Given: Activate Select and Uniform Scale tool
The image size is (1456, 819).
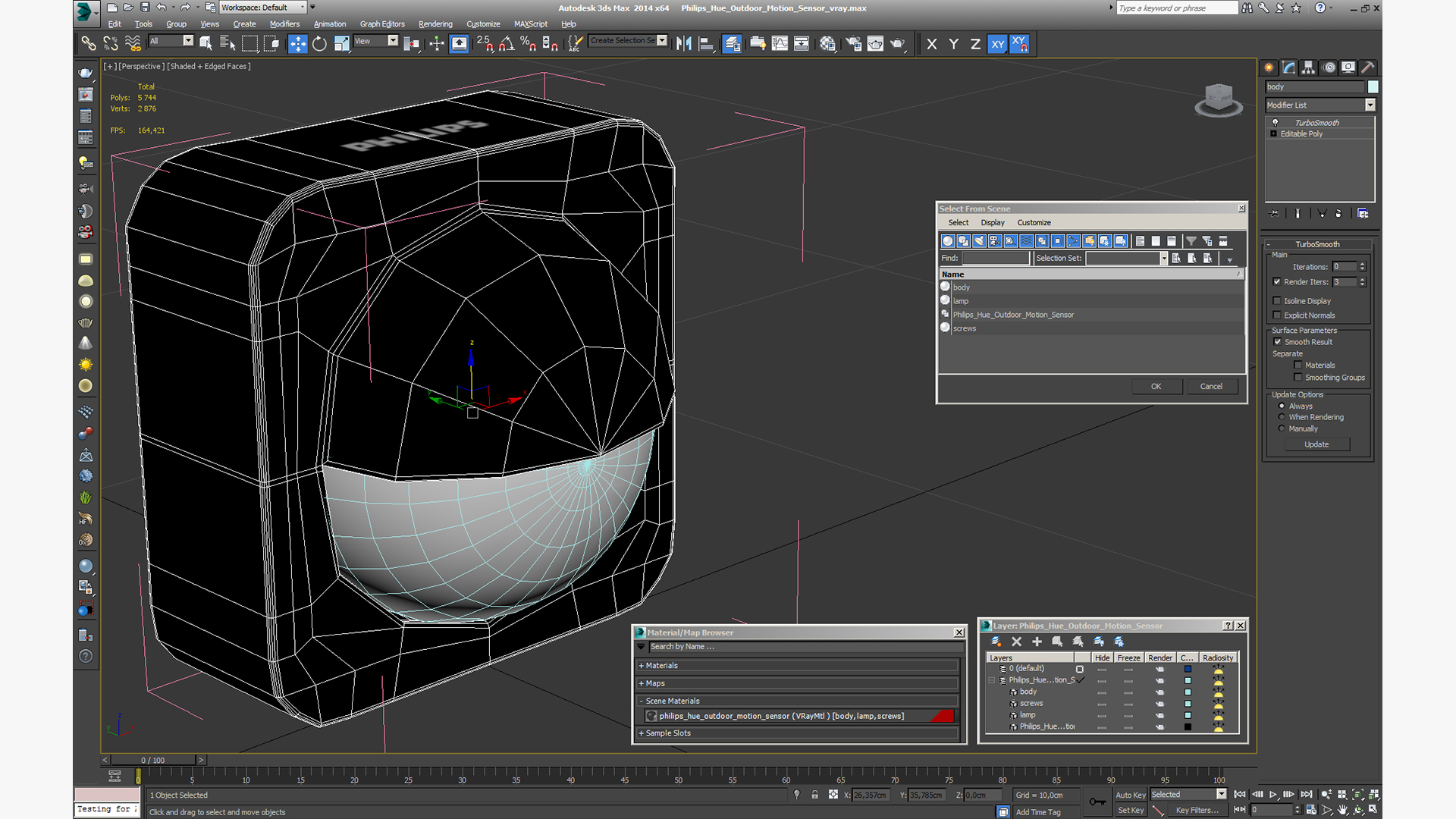Looking at the screenshot, I should coord(342,44).
